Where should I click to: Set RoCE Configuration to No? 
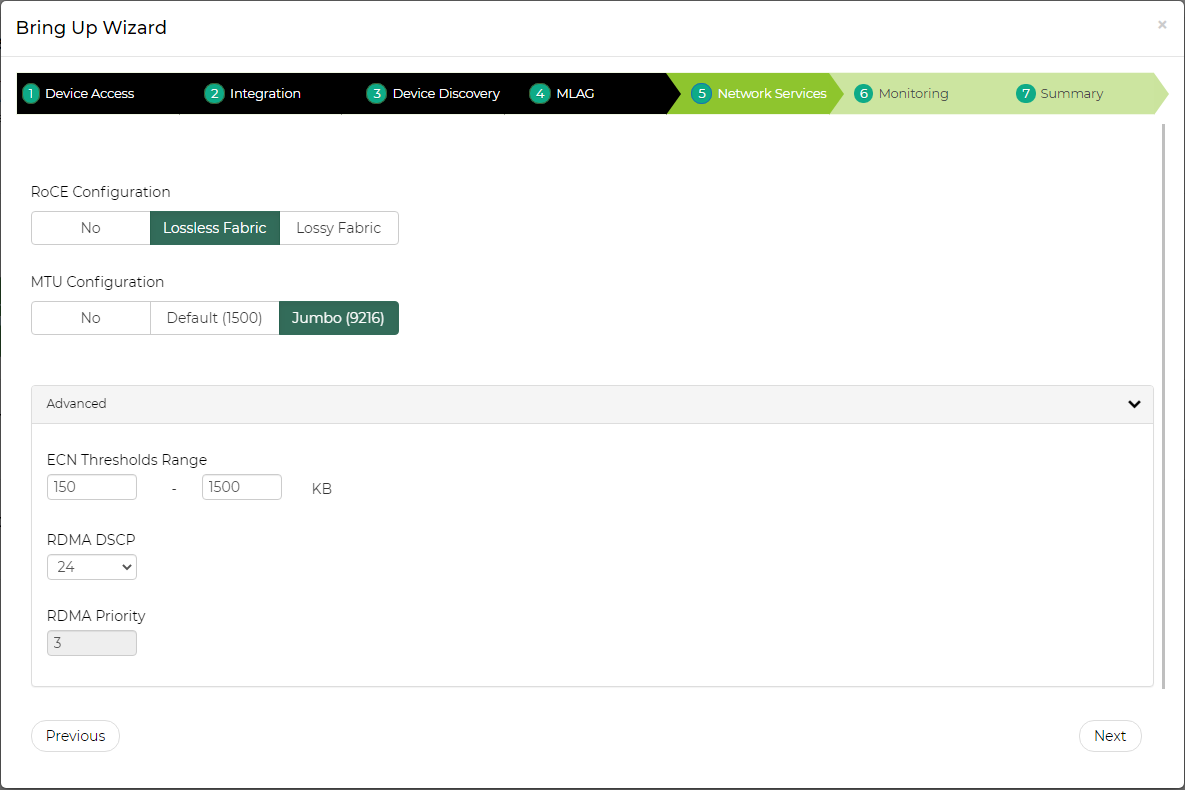tap(91, 228)
